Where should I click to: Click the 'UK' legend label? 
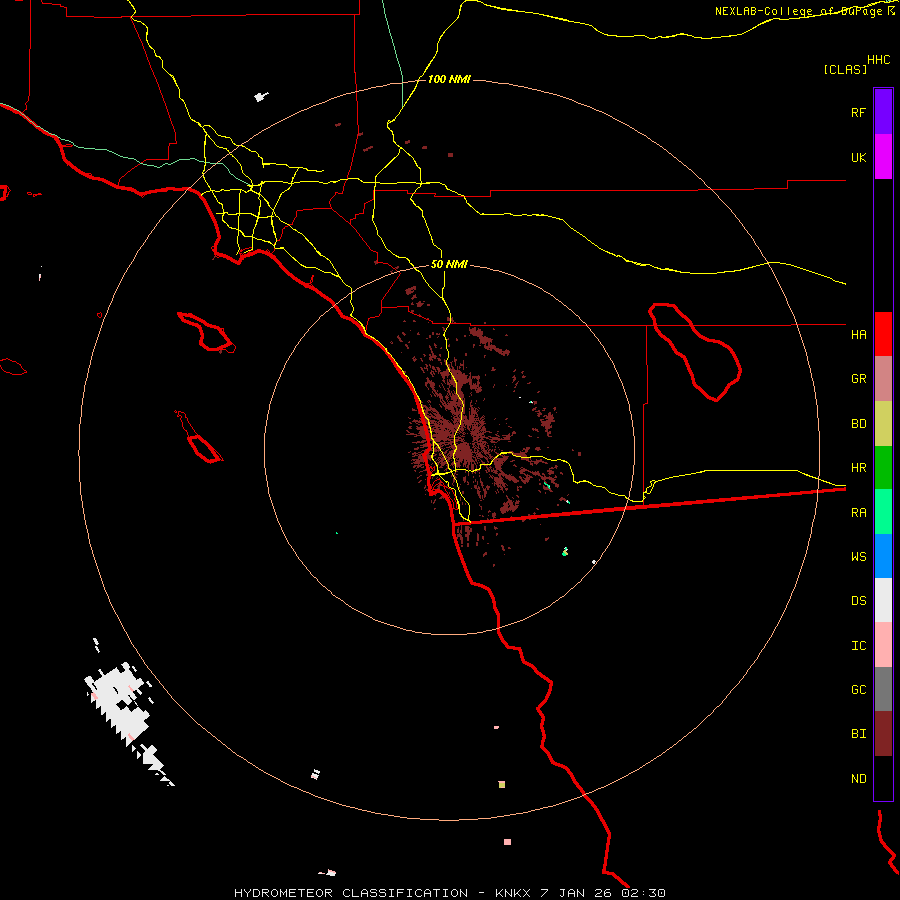(x=858, y=157)
